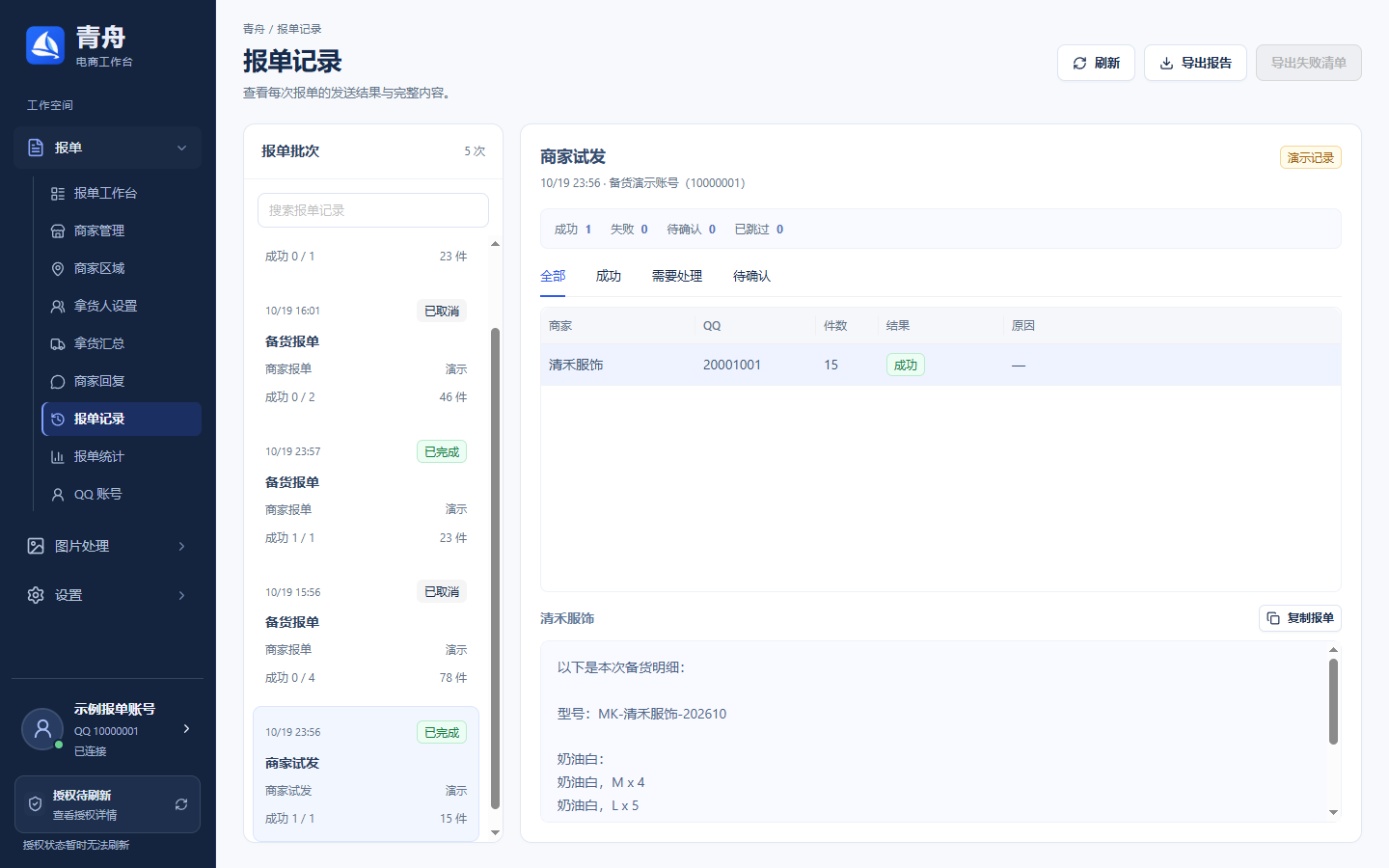Click the 图片处理 image icon
1389x868 pixels.
pos(36,546)
